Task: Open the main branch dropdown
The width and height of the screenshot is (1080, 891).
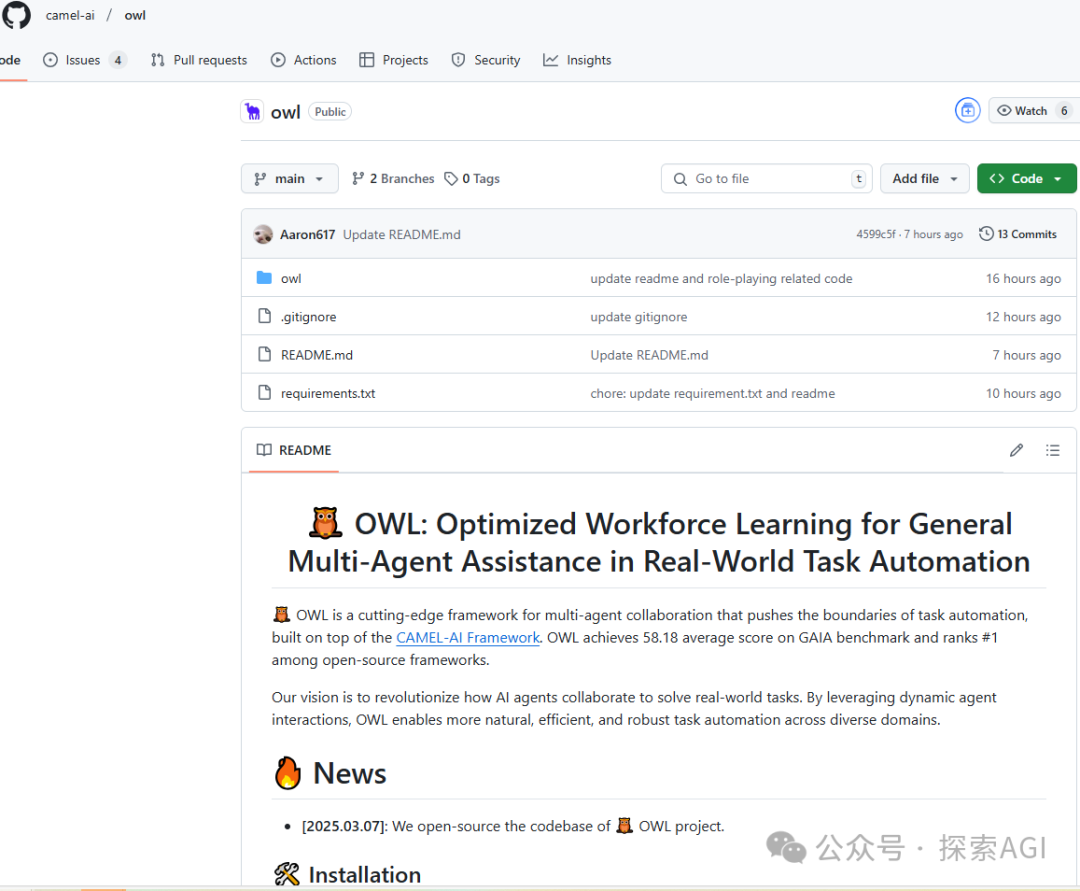Action: [x=289, y=178]
